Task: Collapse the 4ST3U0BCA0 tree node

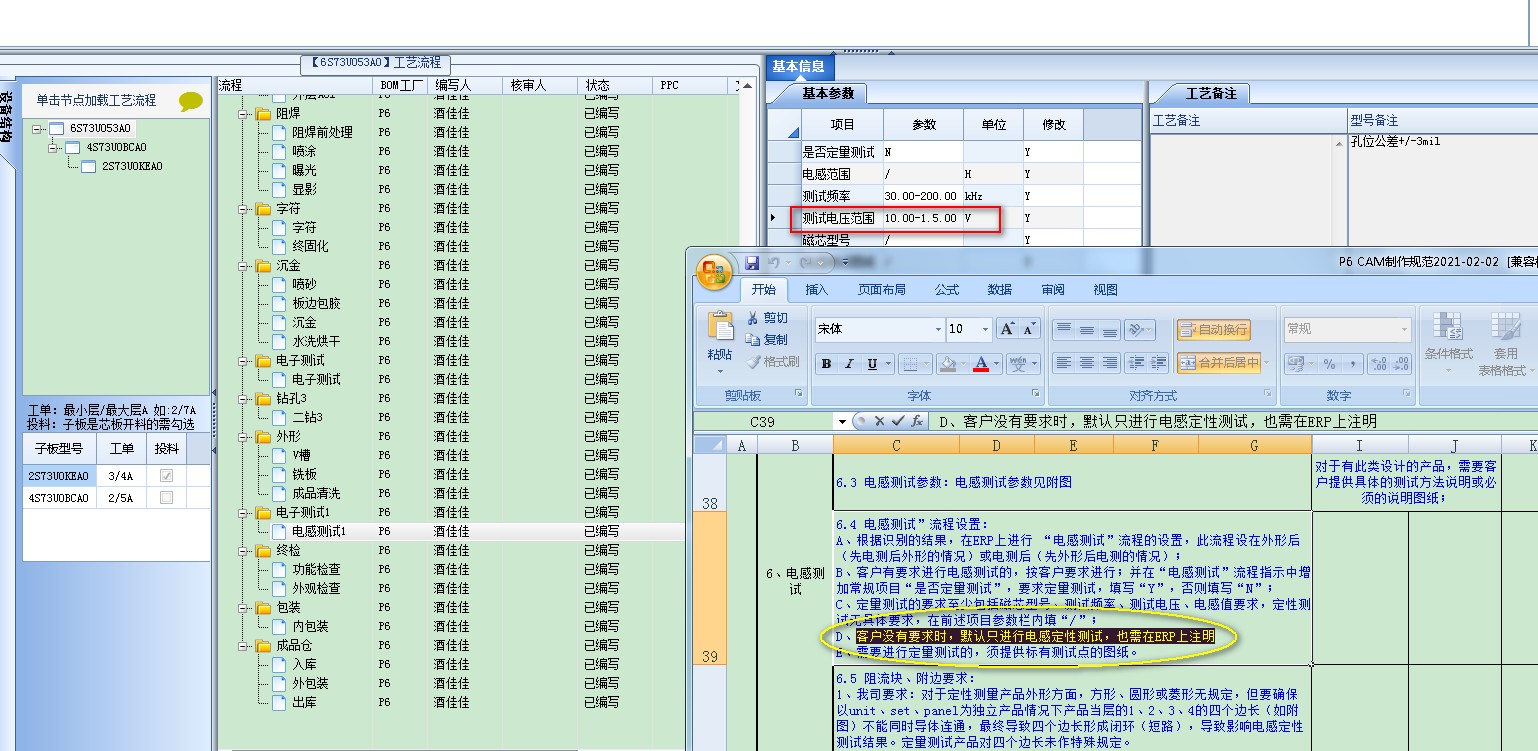Action: coord(54,148)
